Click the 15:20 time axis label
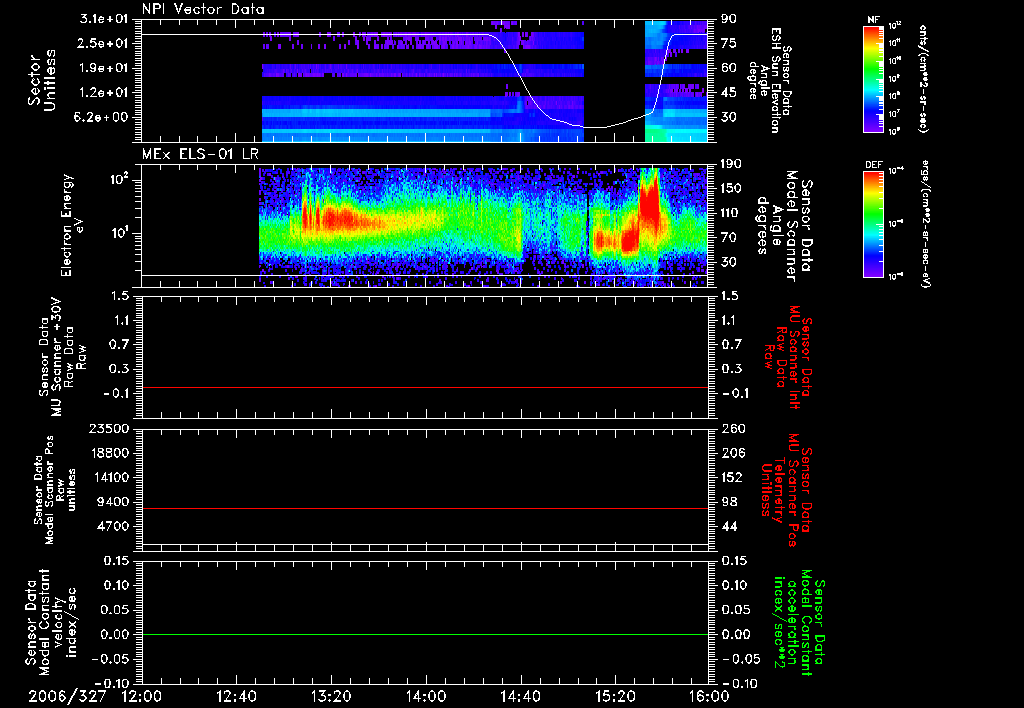The width and height of the screenshot is (1024, 708). tap(615, 696)
